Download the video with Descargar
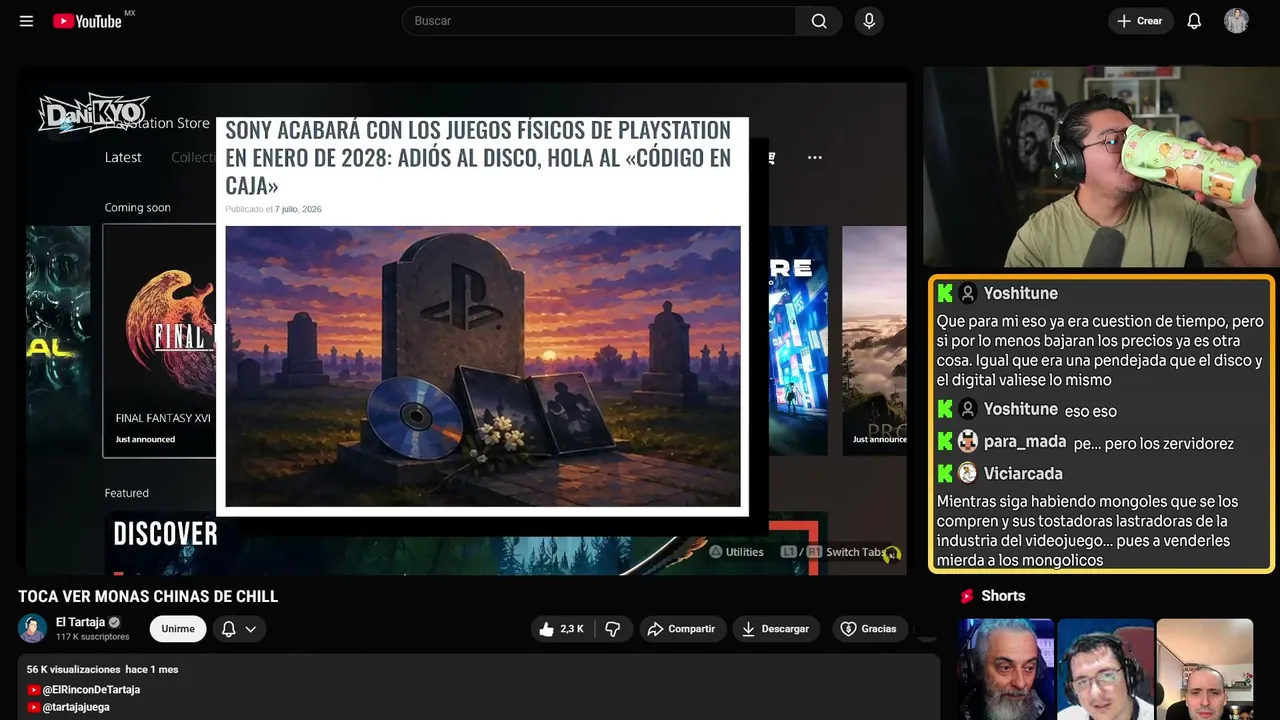This screenshot has height=720, width=1280. (x=776, y=629)
